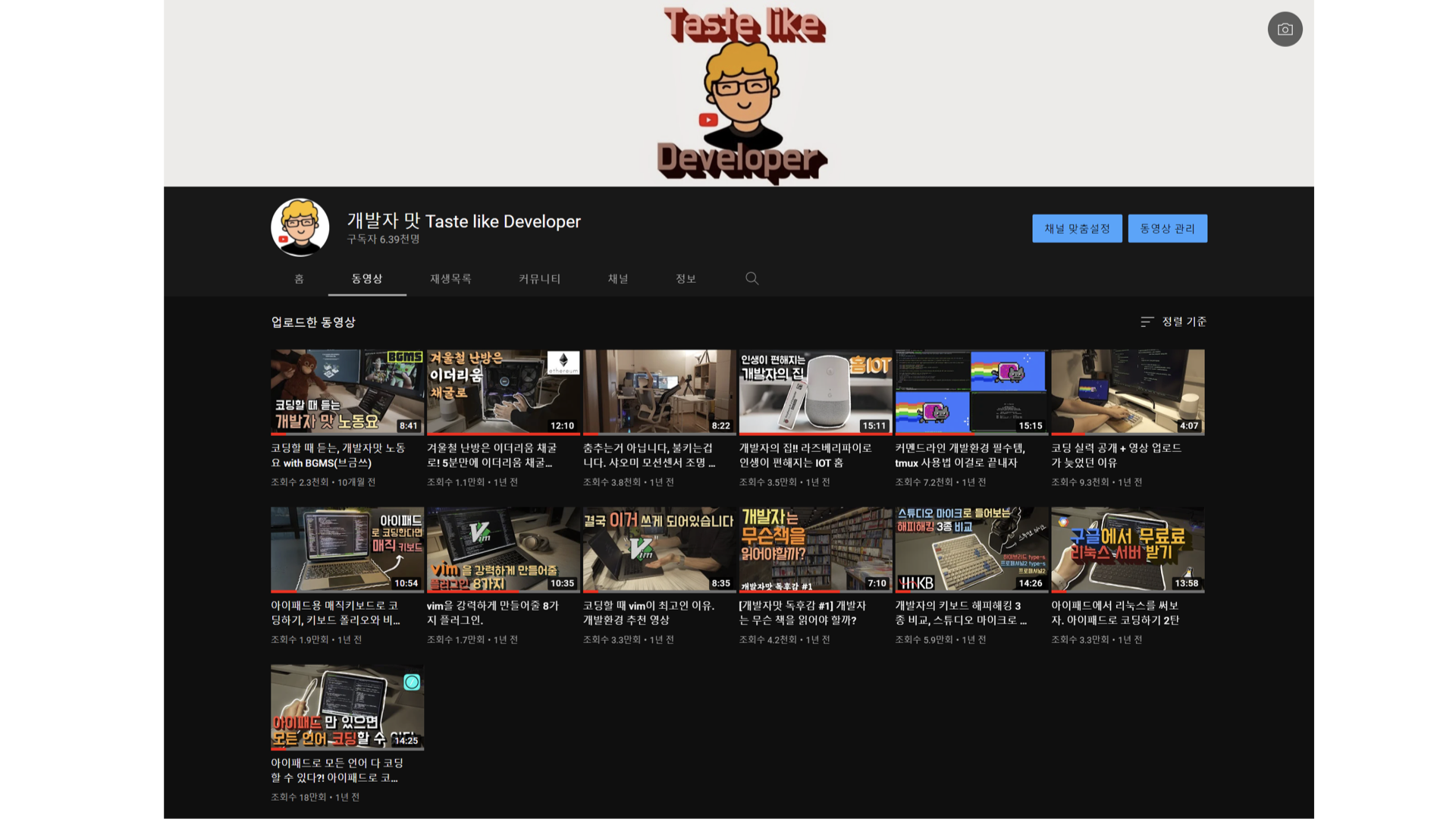Image resolution: width=1456 pixels, height=819 pixels.
Task: Click the 동영상 관리 button
Action: (1167, 228)
